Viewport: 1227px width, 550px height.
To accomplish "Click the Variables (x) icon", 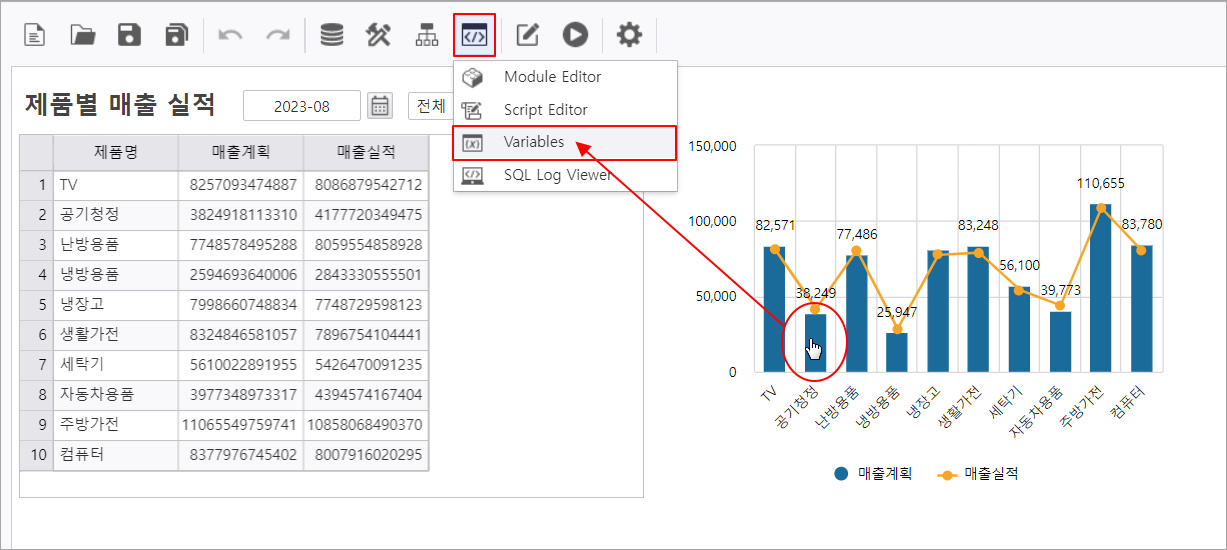I will [x=473, y=143].
